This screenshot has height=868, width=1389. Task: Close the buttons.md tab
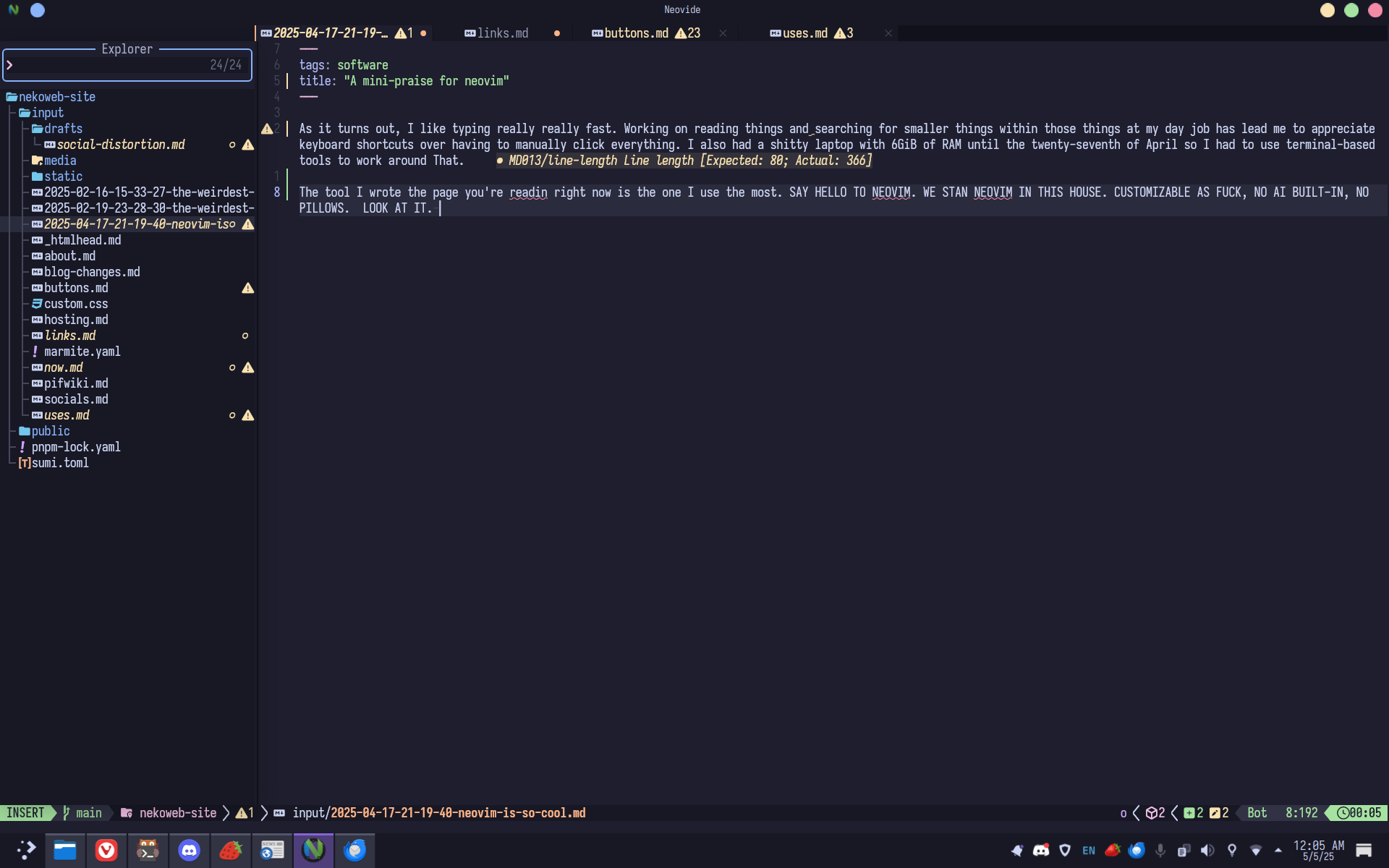tap(723, 33)
